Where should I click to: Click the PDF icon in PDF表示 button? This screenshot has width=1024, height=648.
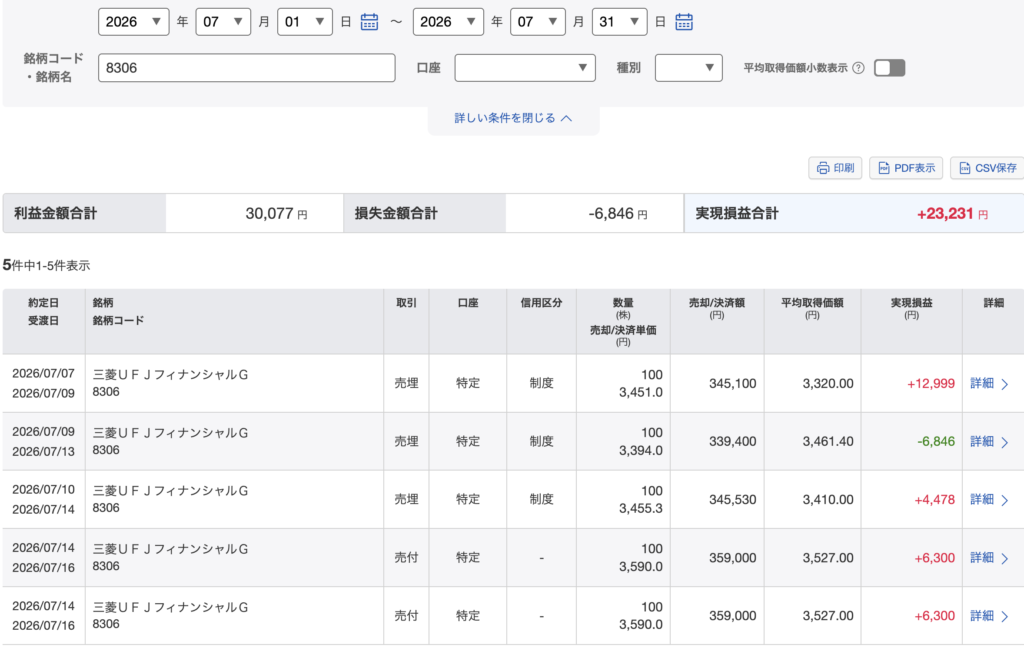pyautogui.click(x=884, y=168)
